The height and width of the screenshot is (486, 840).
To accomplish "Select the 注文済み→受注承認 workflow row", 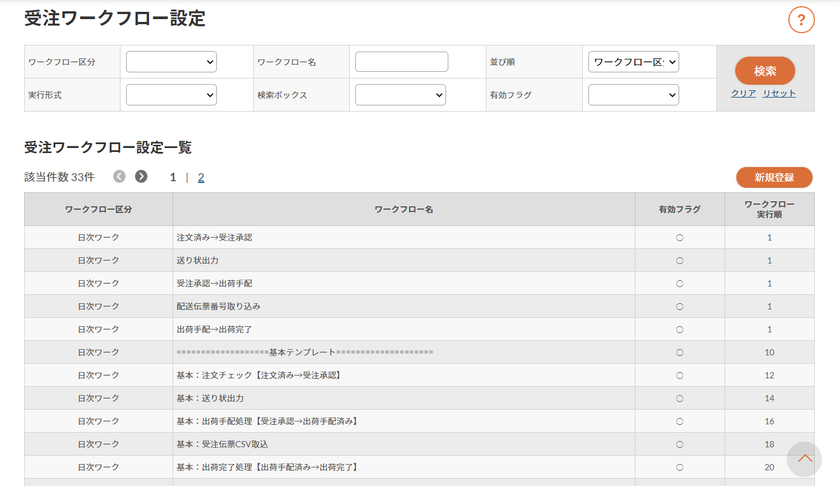I will (419, 237).
